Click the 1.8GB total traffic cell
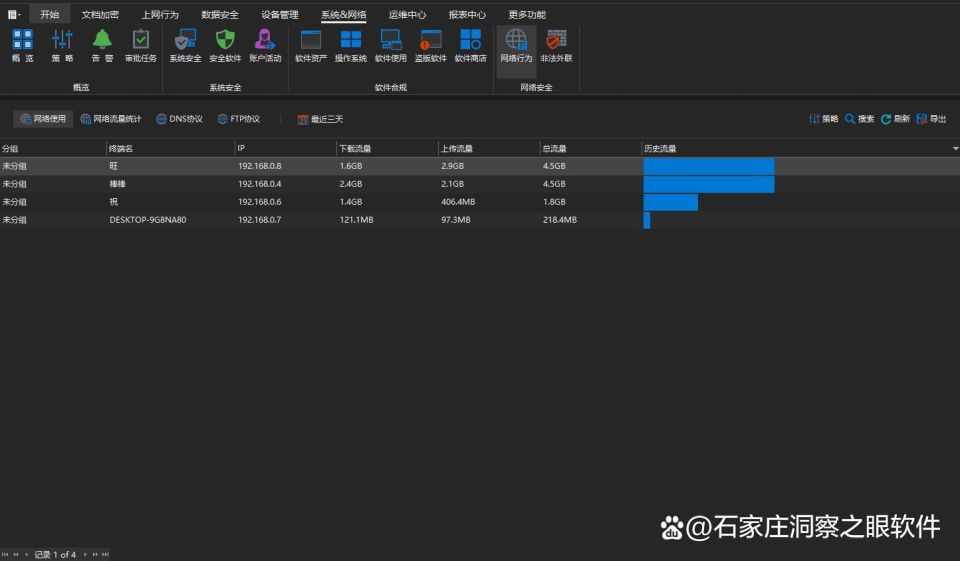The image size is (960, 561). coord(554,201)
